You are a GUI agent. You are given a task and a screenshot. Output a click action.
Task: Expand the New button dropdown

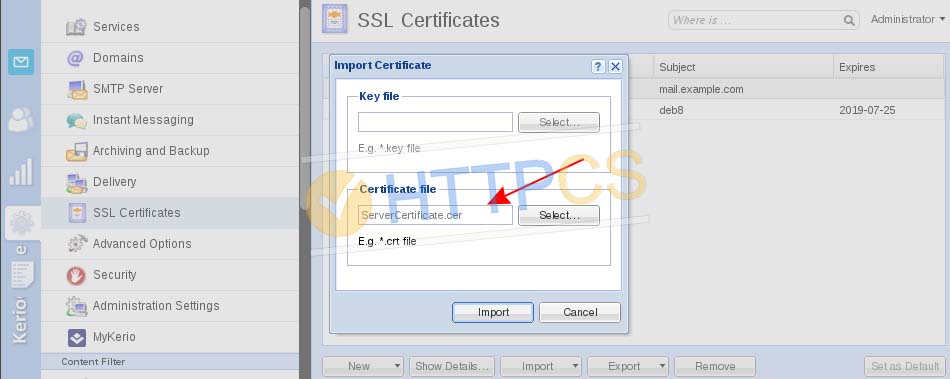tap(397, 366)
